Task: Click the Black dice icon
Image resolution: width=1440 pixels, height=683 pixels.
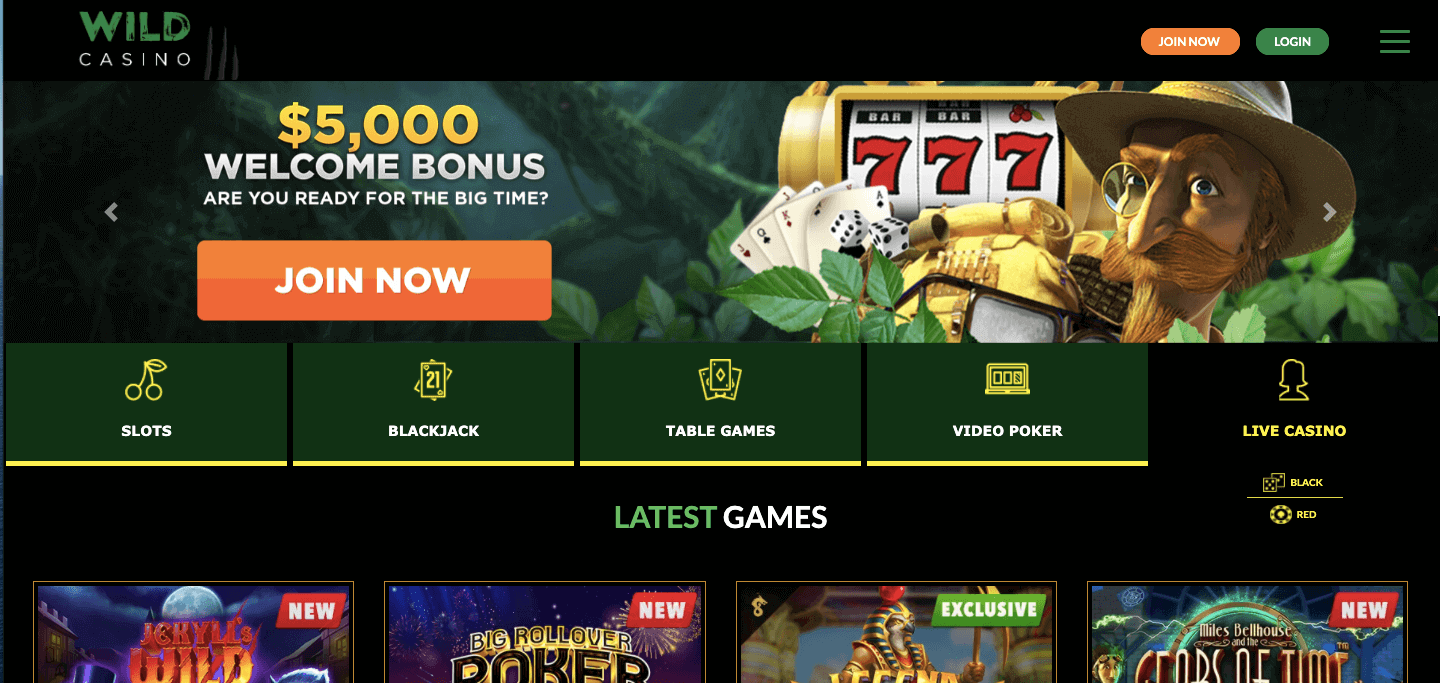Action: click(1273, 483)
